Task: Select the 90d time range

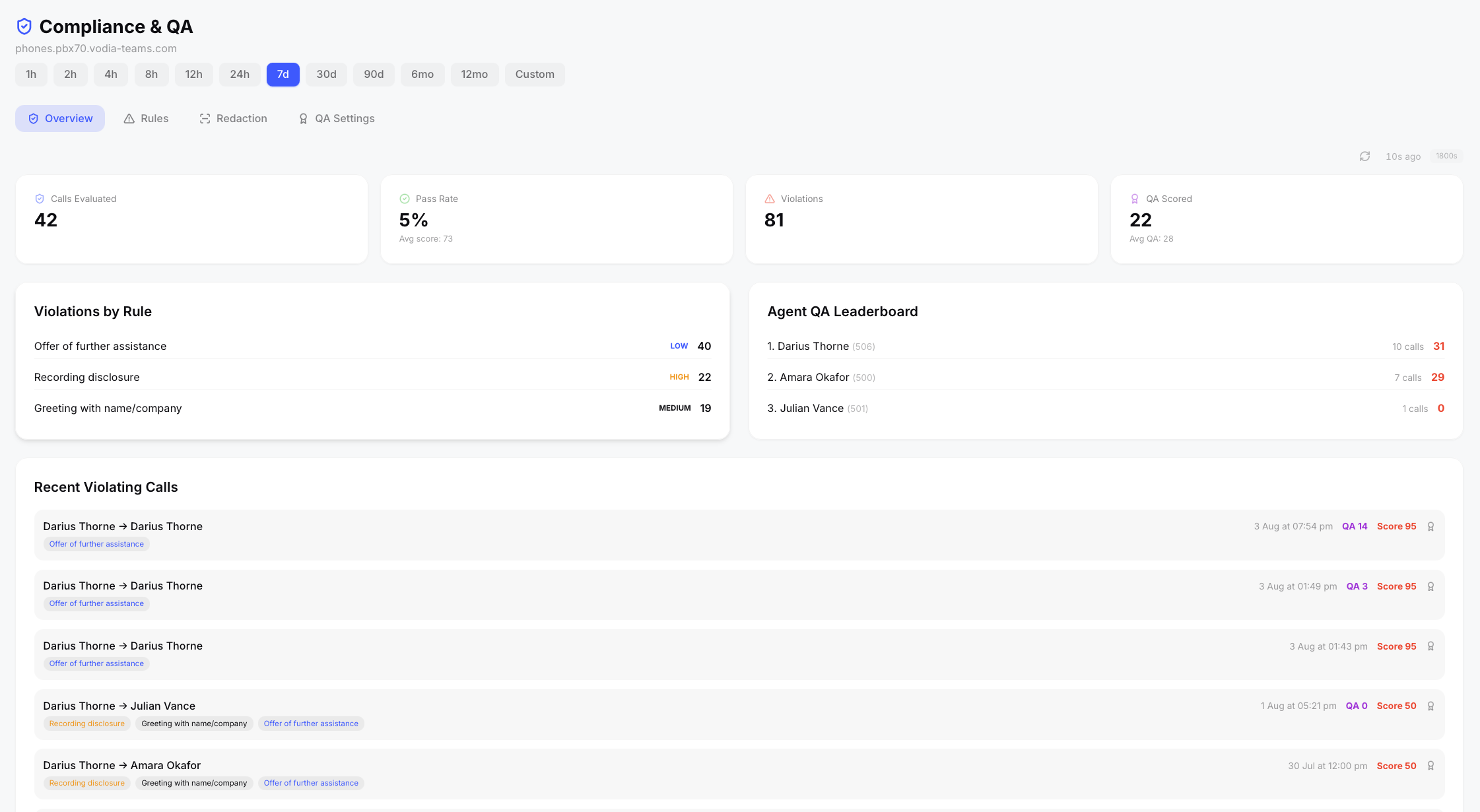Action: tap(374, 75)
